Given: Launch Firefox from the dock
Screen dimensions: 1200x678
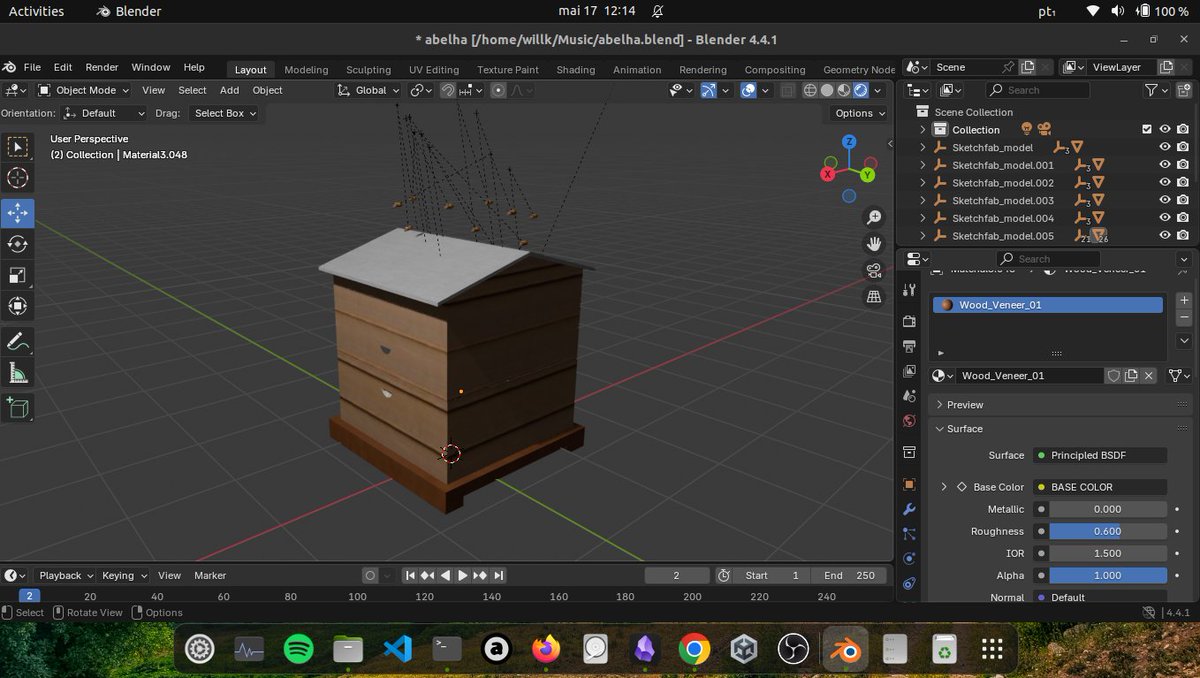Looking at the screenshot, I should click(x=546, y=650).
